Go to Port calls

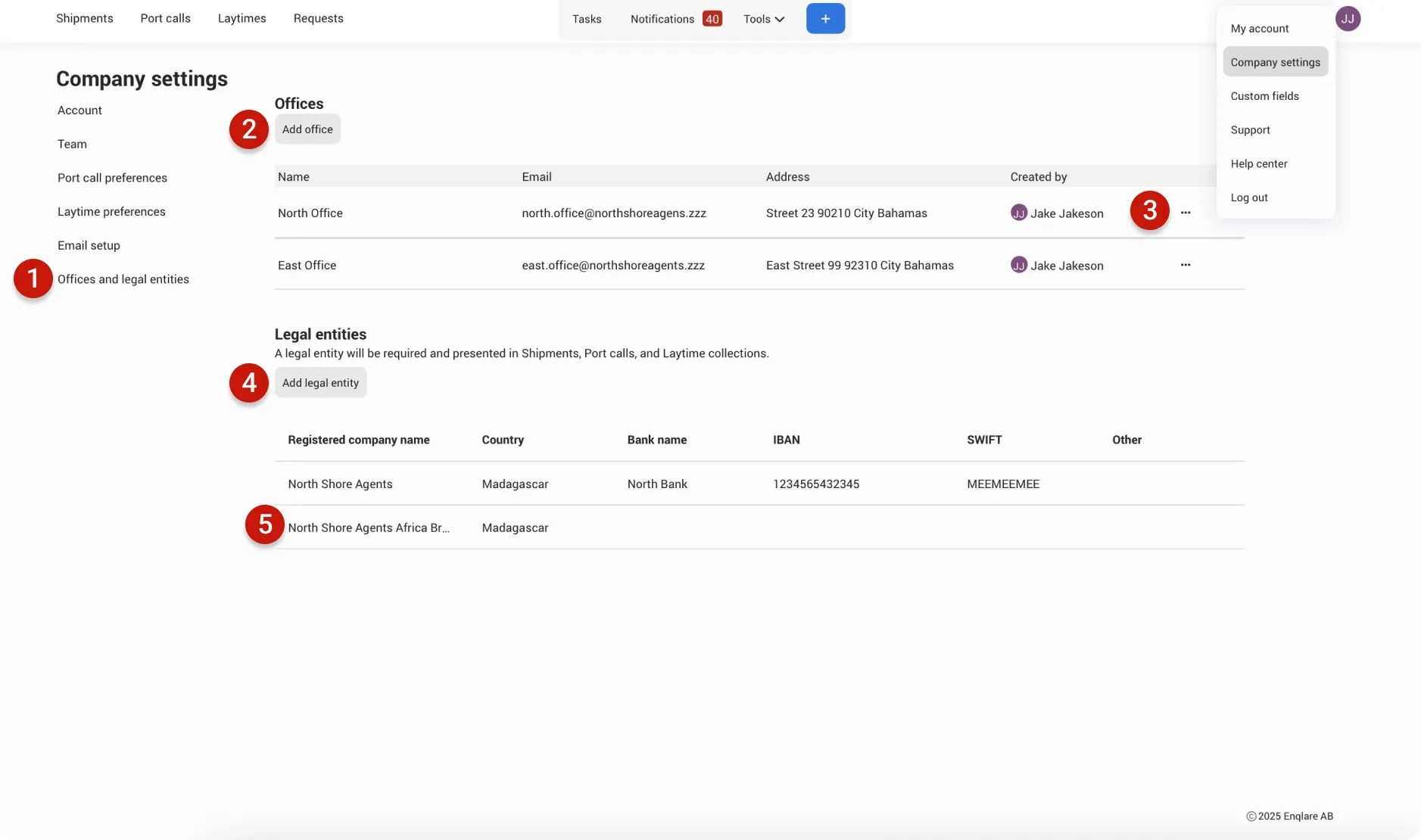click(x=166, y=18)
